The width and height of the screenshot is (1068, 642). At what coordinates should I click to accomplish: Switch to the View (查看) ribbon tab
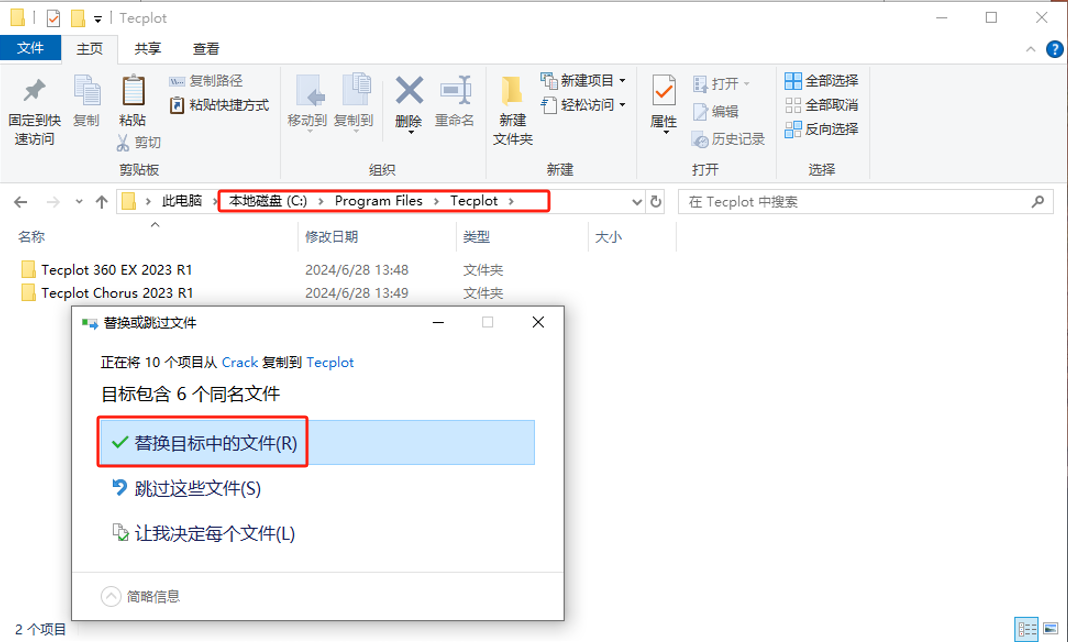click(206, 49)
